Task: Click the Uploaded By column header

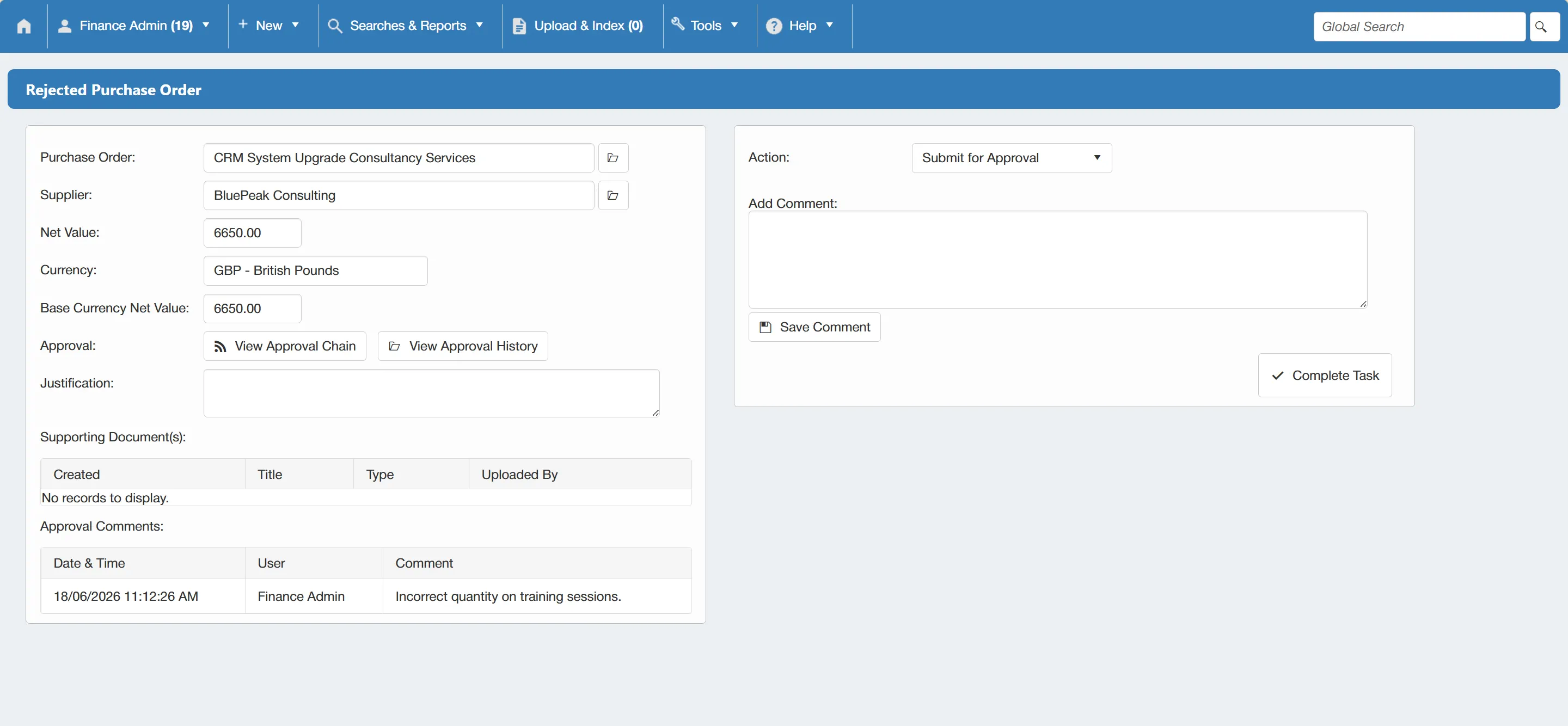Action: (579, 474)
